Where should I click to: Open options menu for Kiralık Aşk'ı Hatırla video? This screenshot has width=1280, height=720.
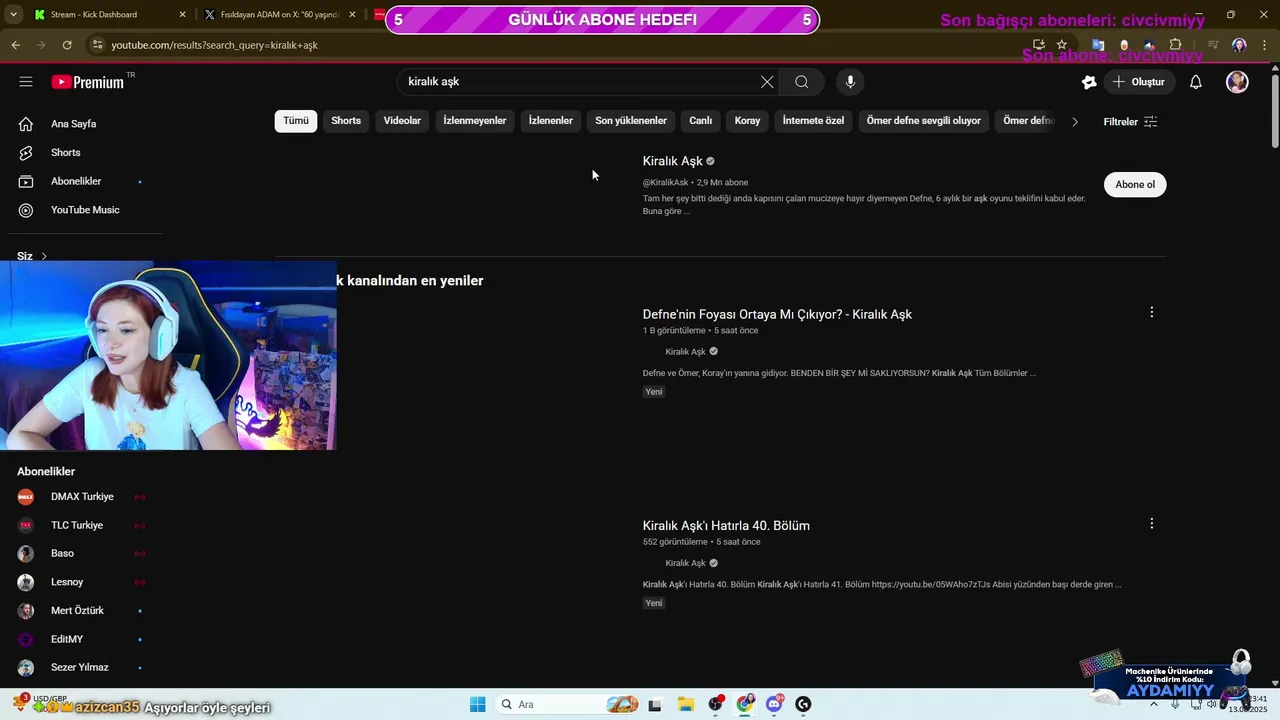[1151, 523]
